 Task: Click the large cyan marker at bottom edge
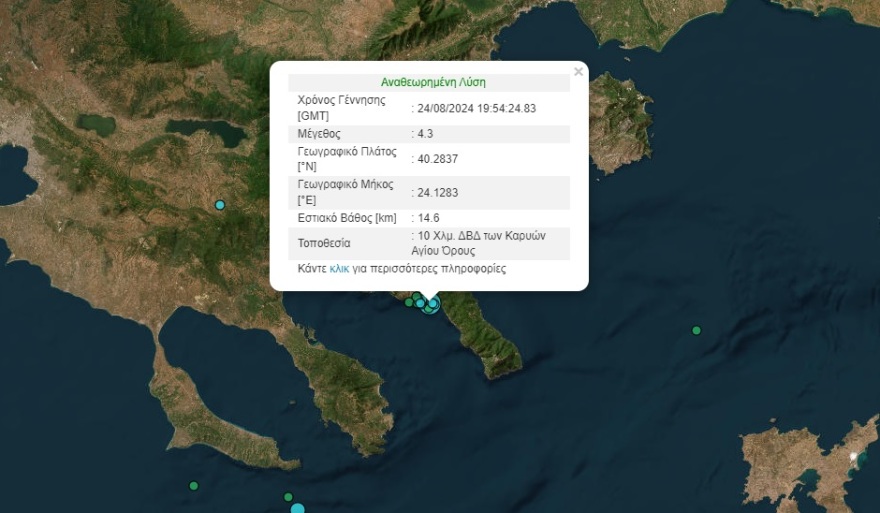coord(297,509)
